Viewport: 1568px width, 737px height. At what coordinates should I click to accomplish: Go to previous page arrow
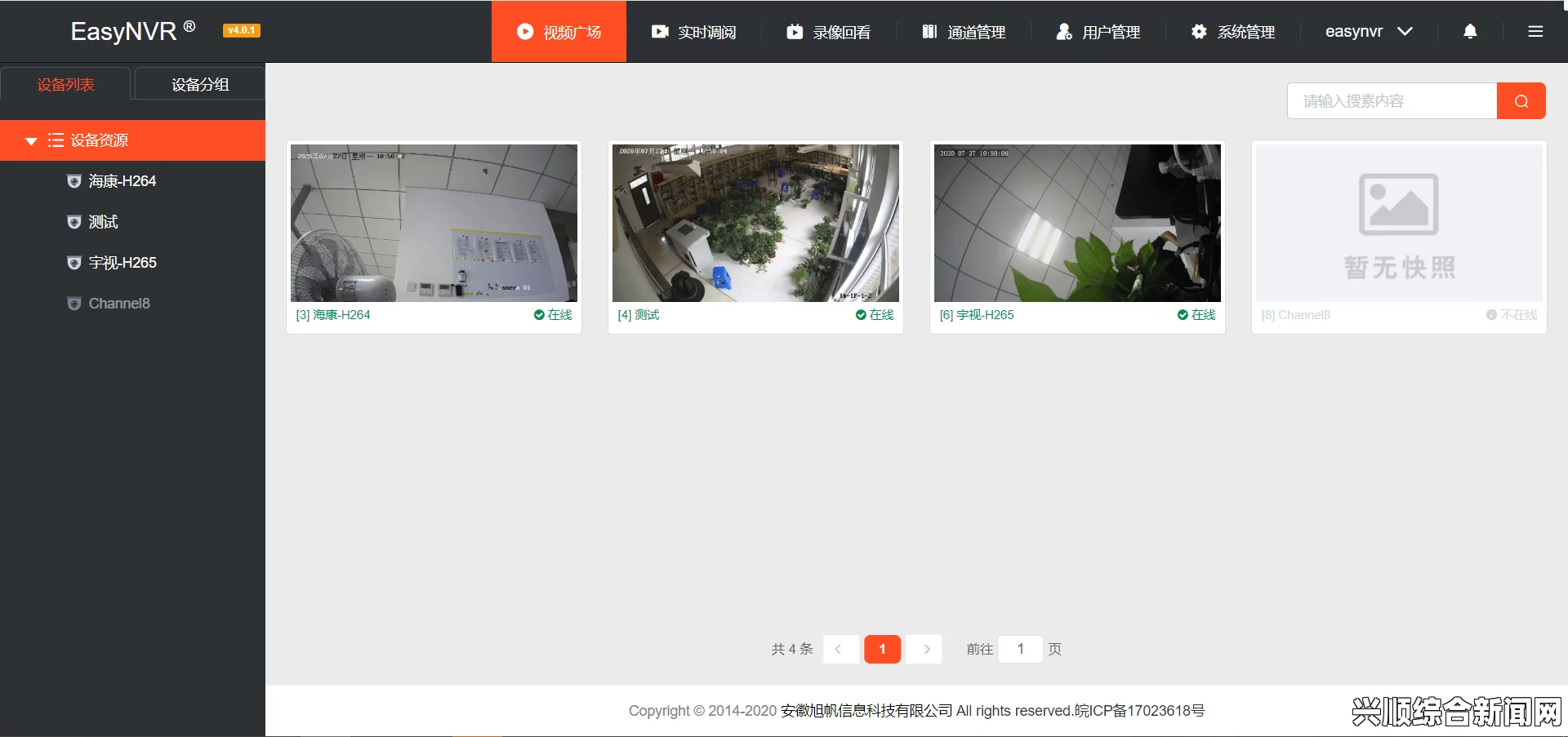click(840, 649)
